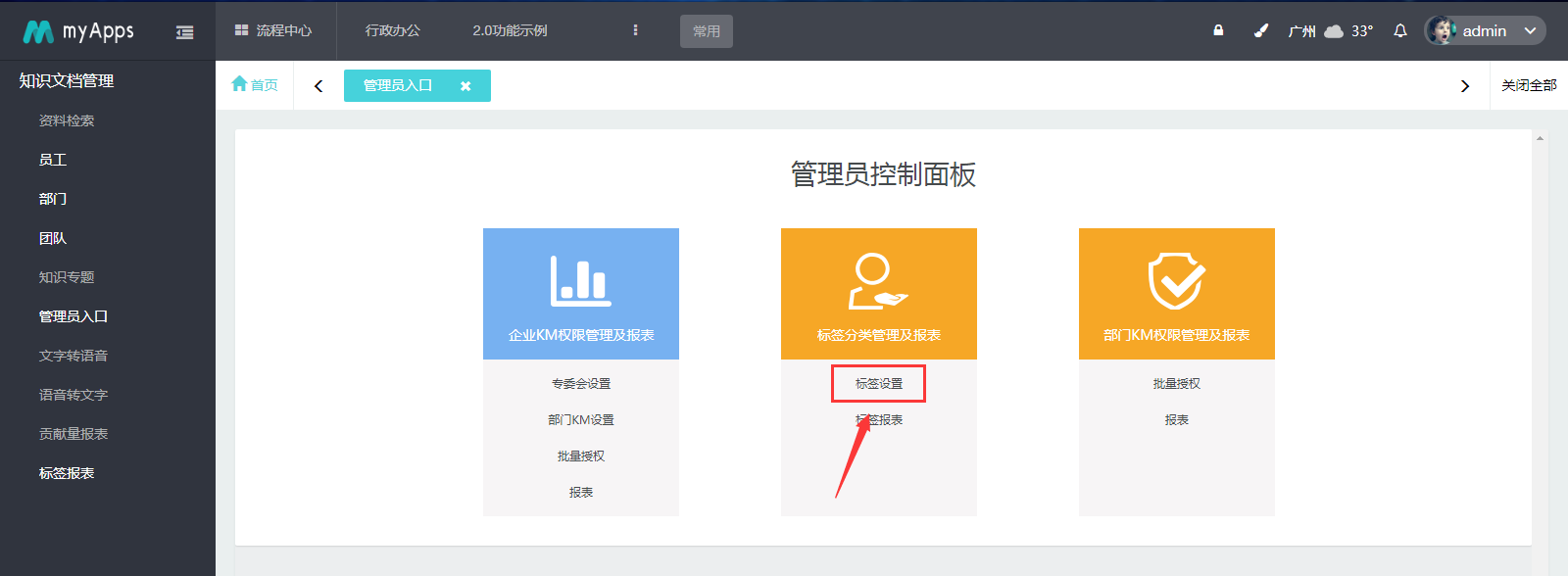The image size is (1568, 576).
Task: Collapse the sidebar menu toggle icon
Action: (x=184, y=32)
